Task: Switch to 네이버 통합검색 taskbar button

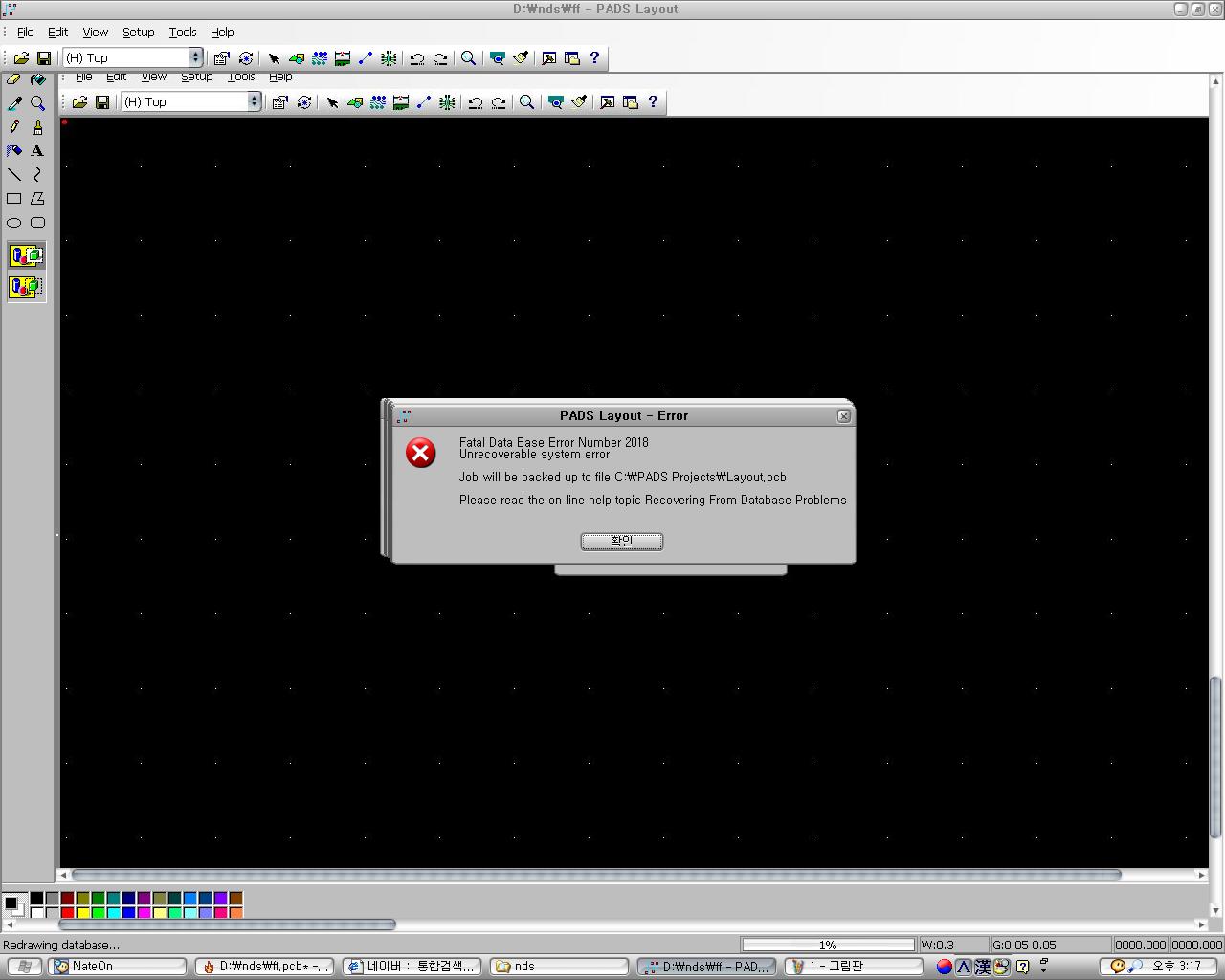Action: (x=412, y=967)
